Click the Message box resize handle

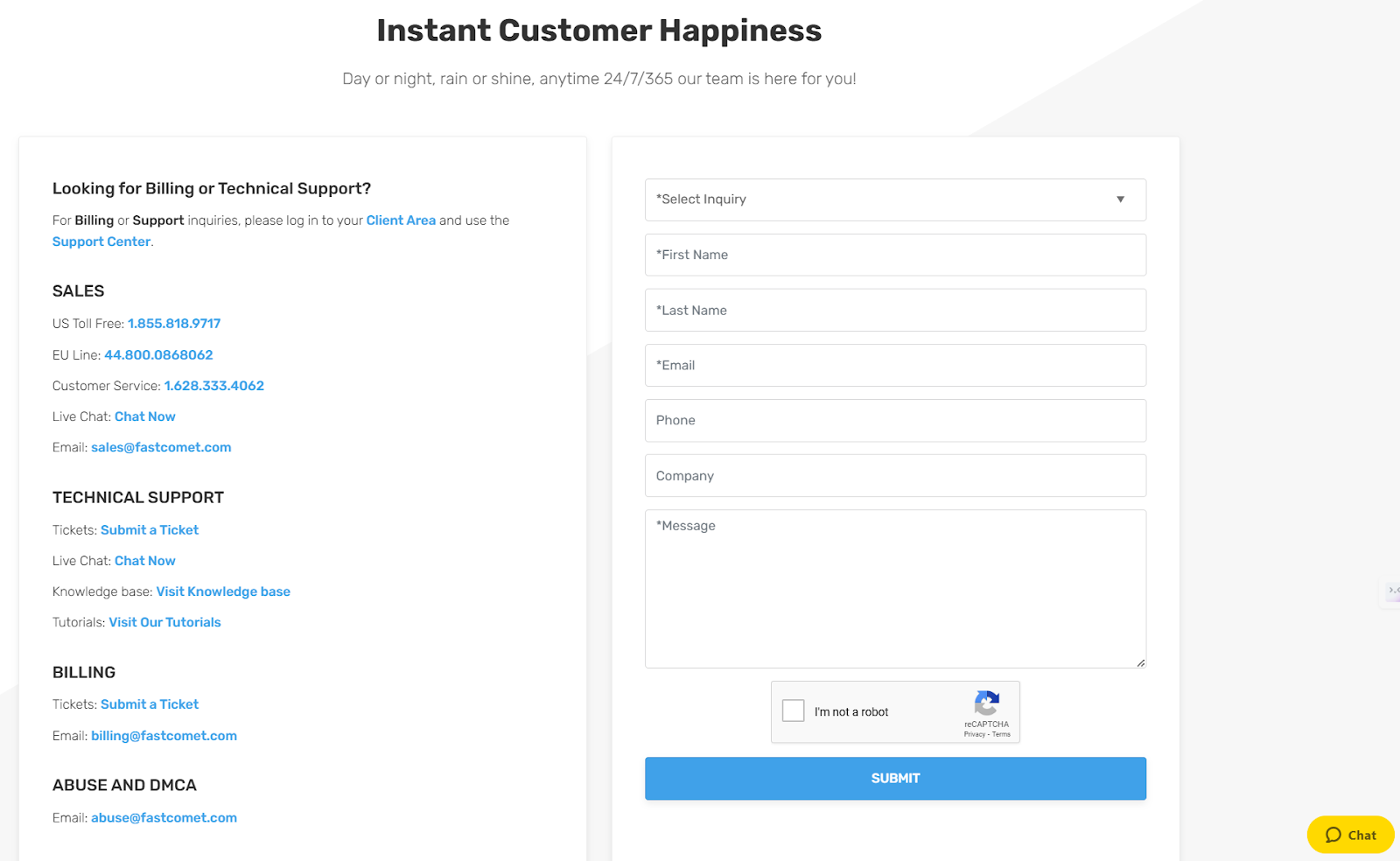(x=1141, y=662)
